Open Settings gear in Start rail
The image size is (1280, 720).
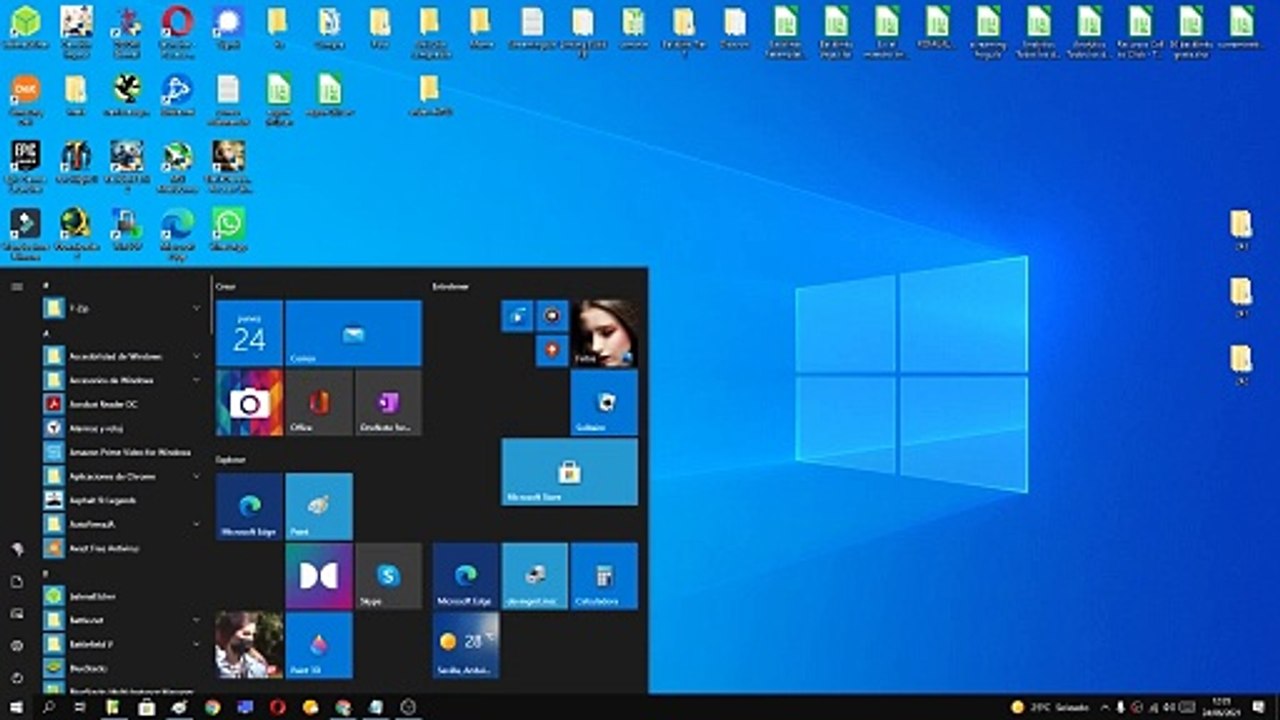point(16,646)
